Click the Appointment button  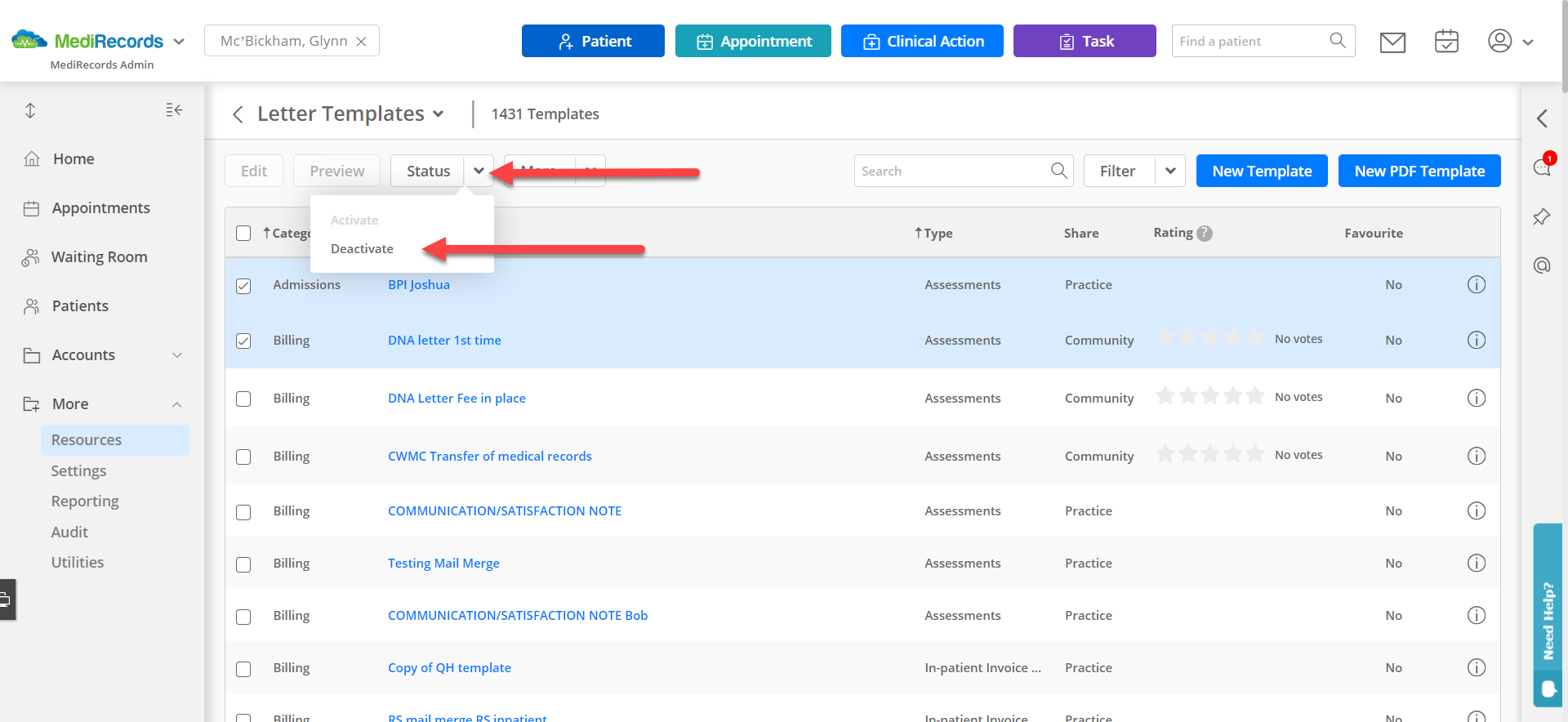(x=753, y=41)
